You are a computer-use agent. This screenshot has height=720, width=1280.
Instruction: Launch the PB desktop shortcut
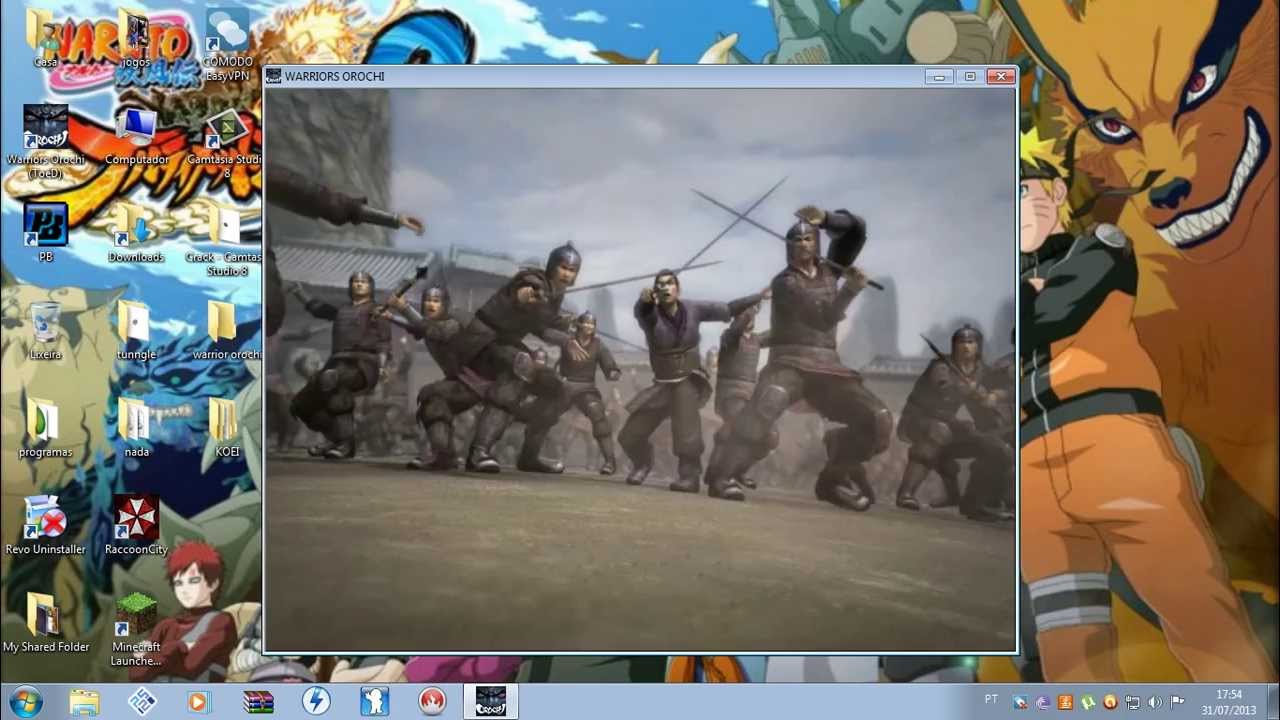(45, 233)
